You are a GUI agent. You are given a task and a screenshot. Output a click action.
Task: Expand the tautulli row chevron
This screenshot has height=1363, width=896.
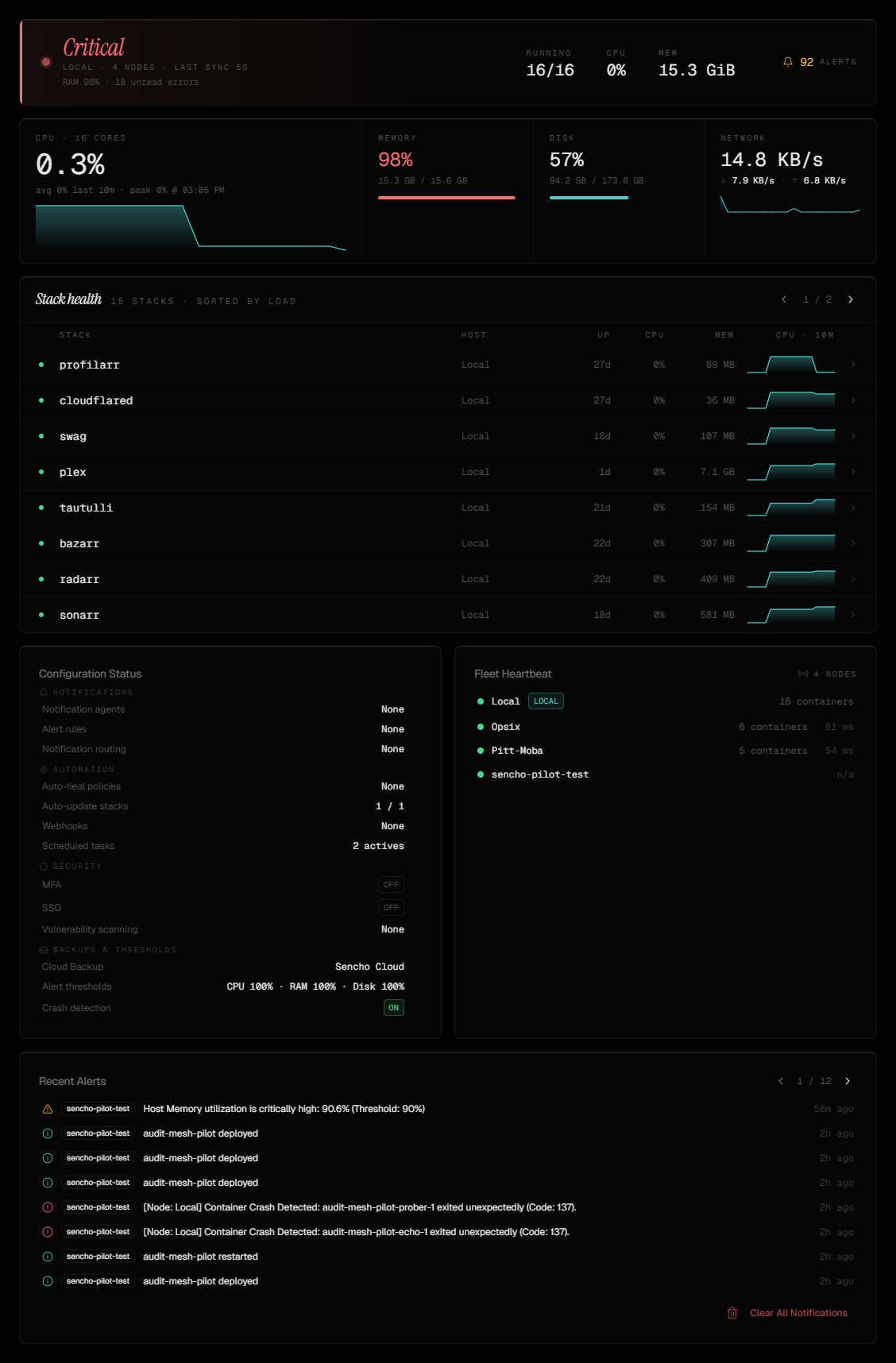pyautogui.click(x=853, y=508)
